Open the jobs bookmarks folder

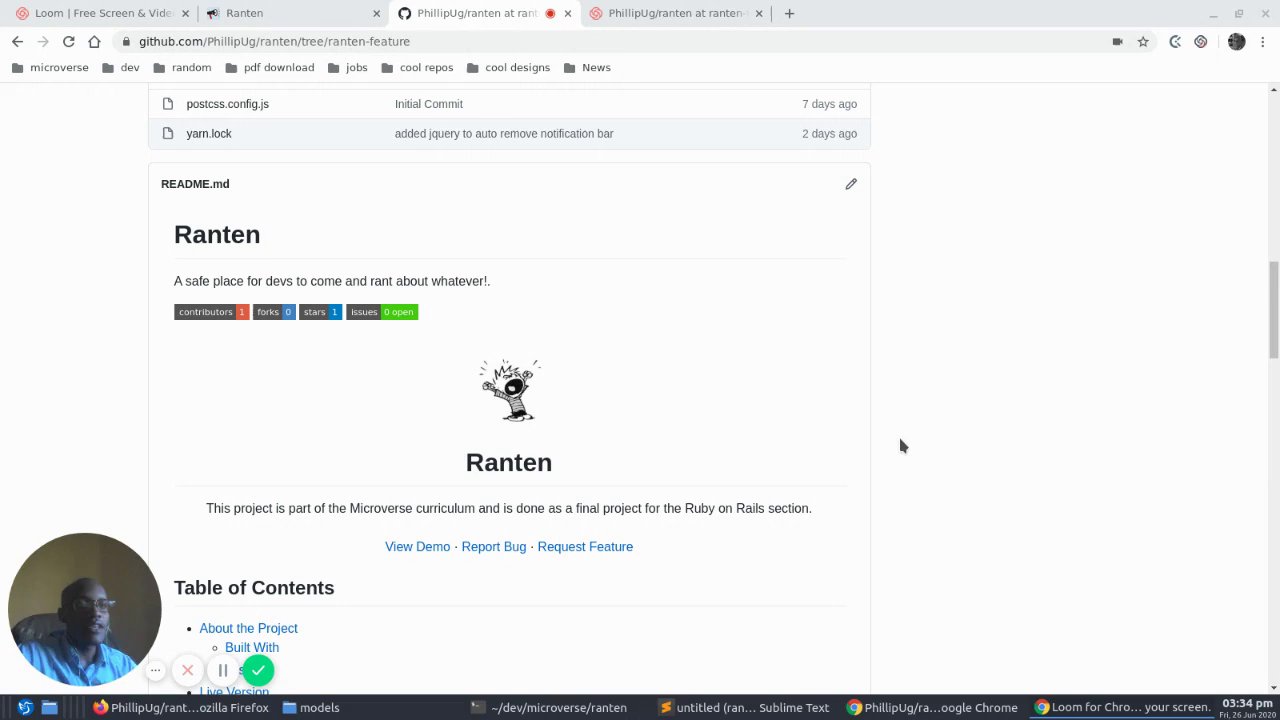coord(347,67)
